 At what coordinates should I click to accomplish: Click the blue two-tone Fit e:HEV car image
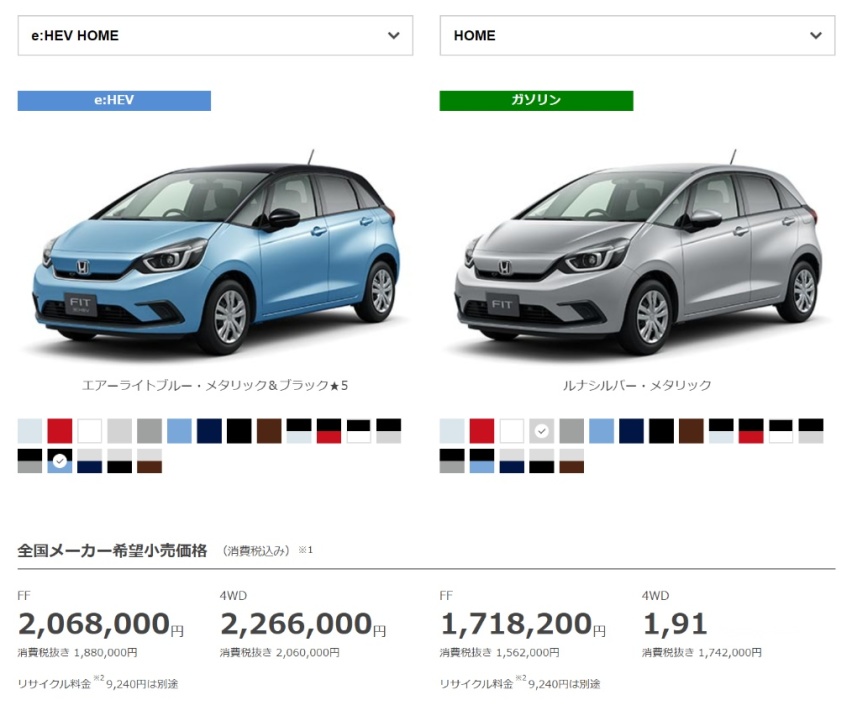click(215, 253)
